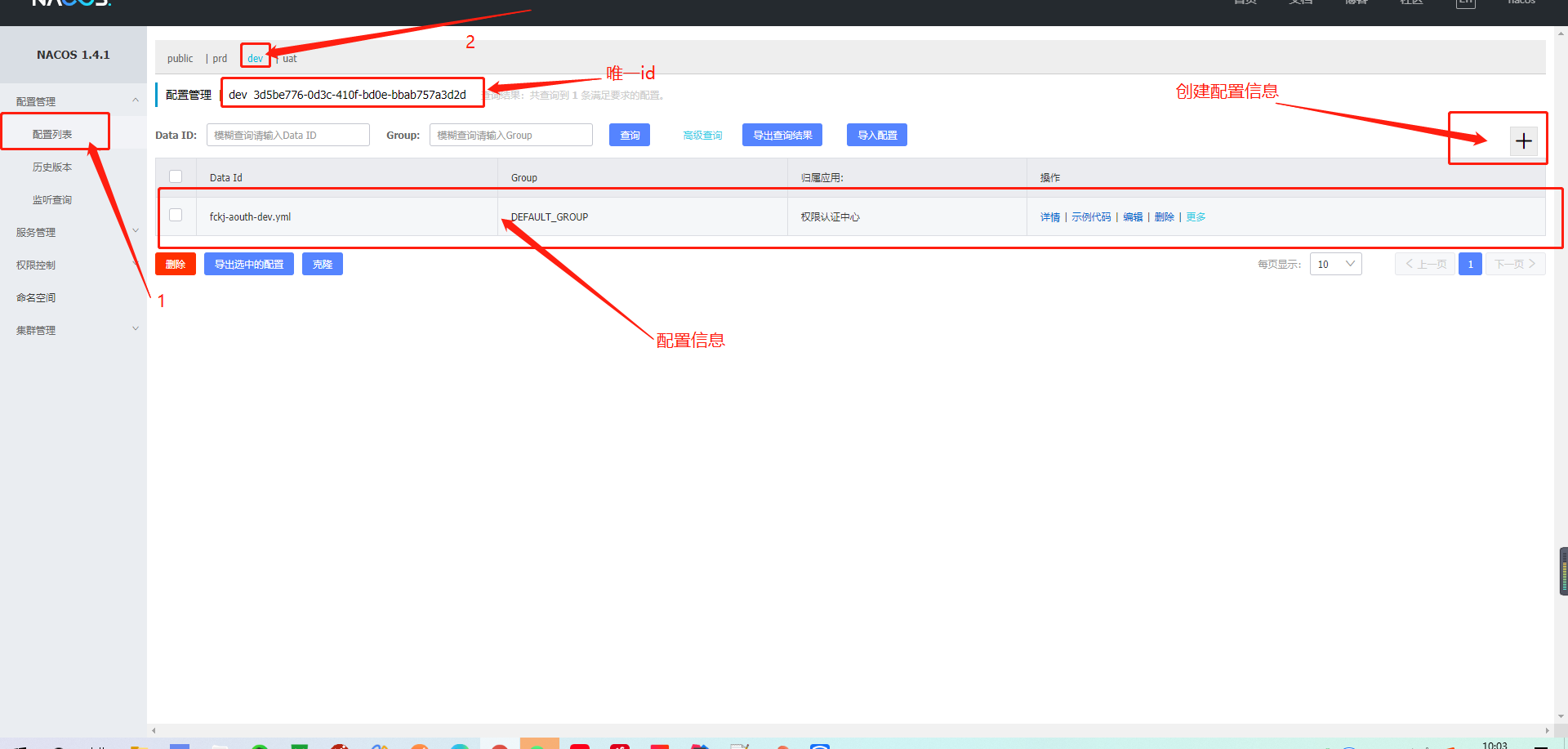1568x749 pixels.
Task: Open the page size dropdown showing 10
Action: coord(1335,263)
